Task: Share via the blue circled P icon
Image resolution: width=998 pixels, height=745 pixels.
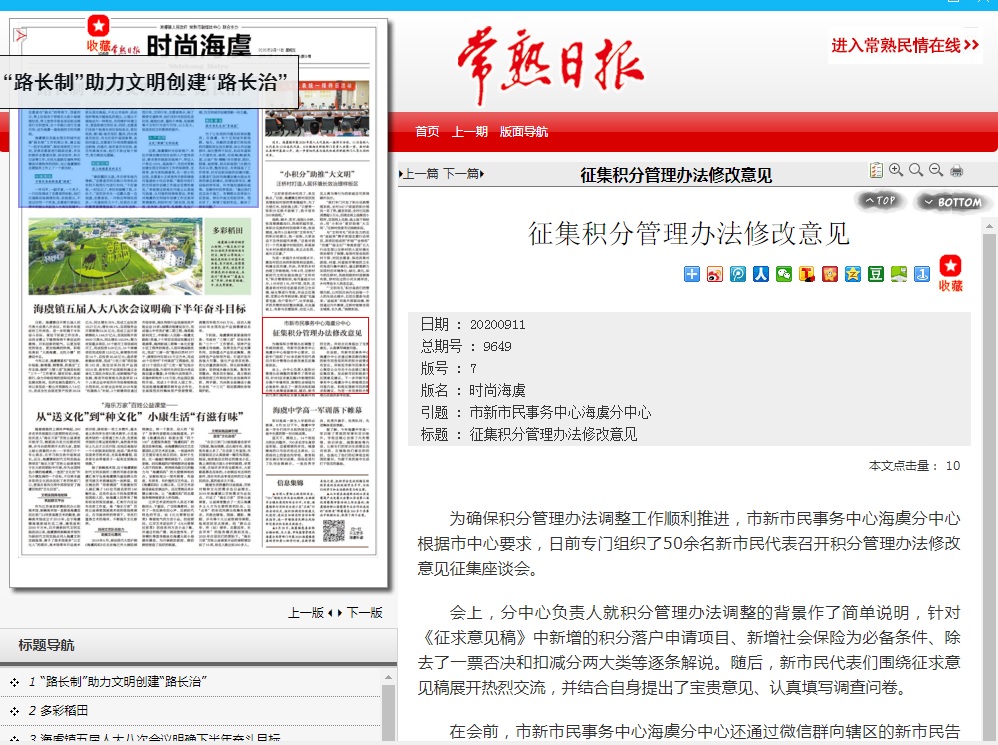Action: point(738,274)
